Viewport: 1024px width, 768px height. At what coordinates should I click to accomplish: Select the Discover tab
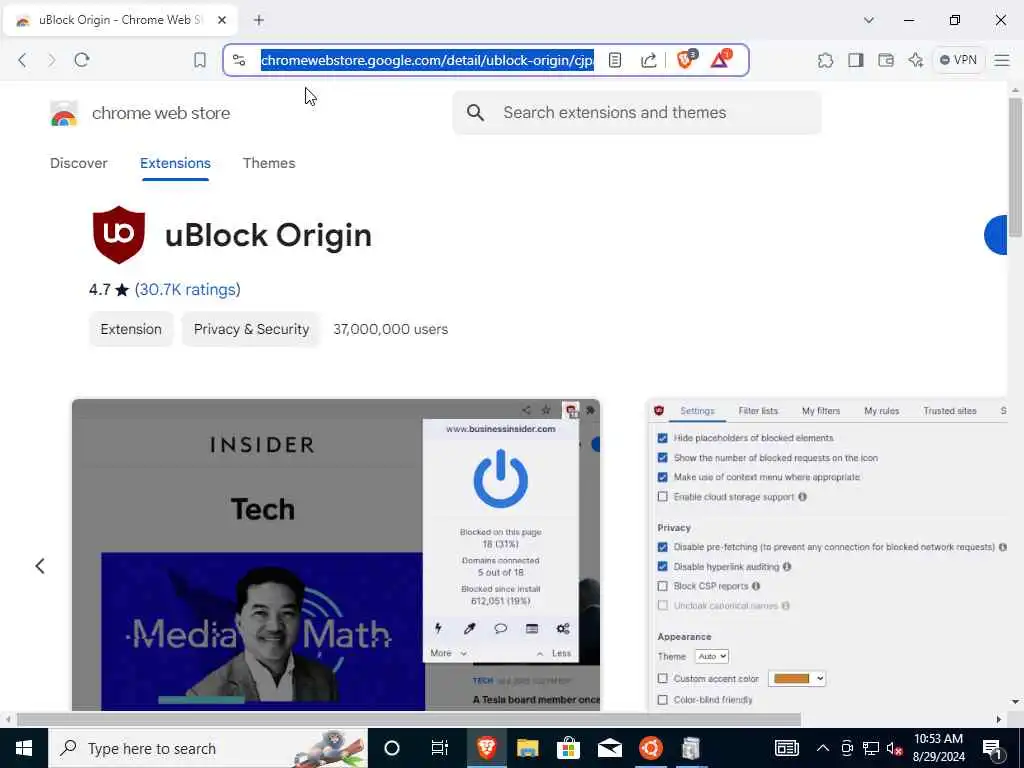(x=78, y=163)
